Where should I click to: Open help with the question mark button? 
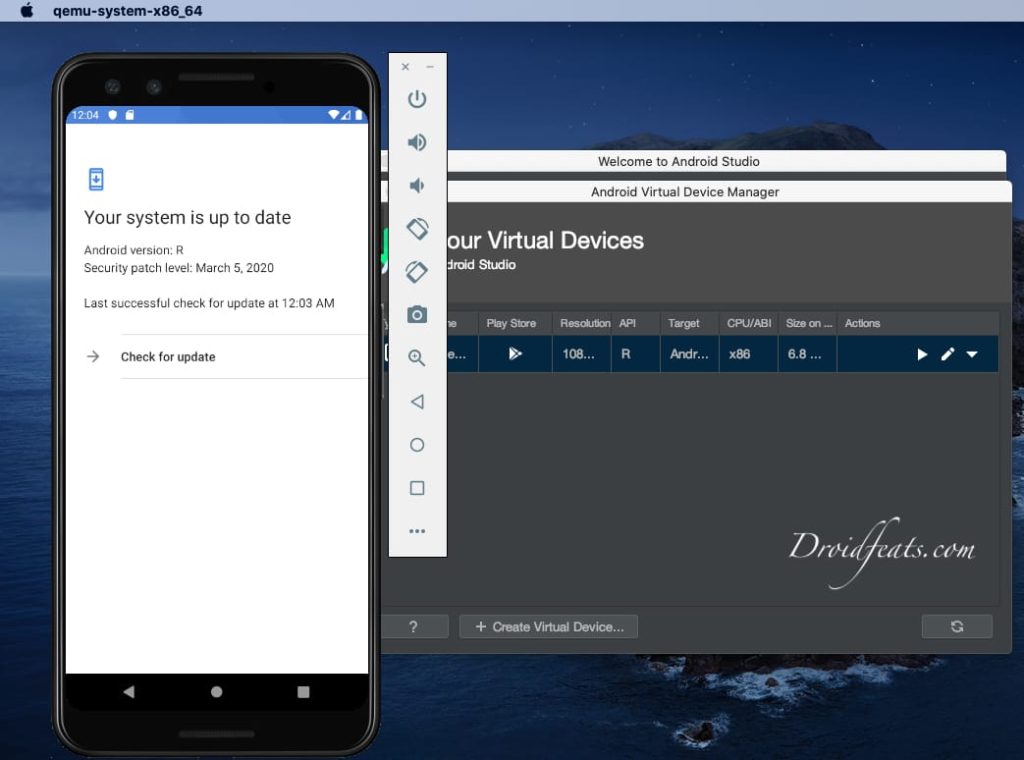413,627
